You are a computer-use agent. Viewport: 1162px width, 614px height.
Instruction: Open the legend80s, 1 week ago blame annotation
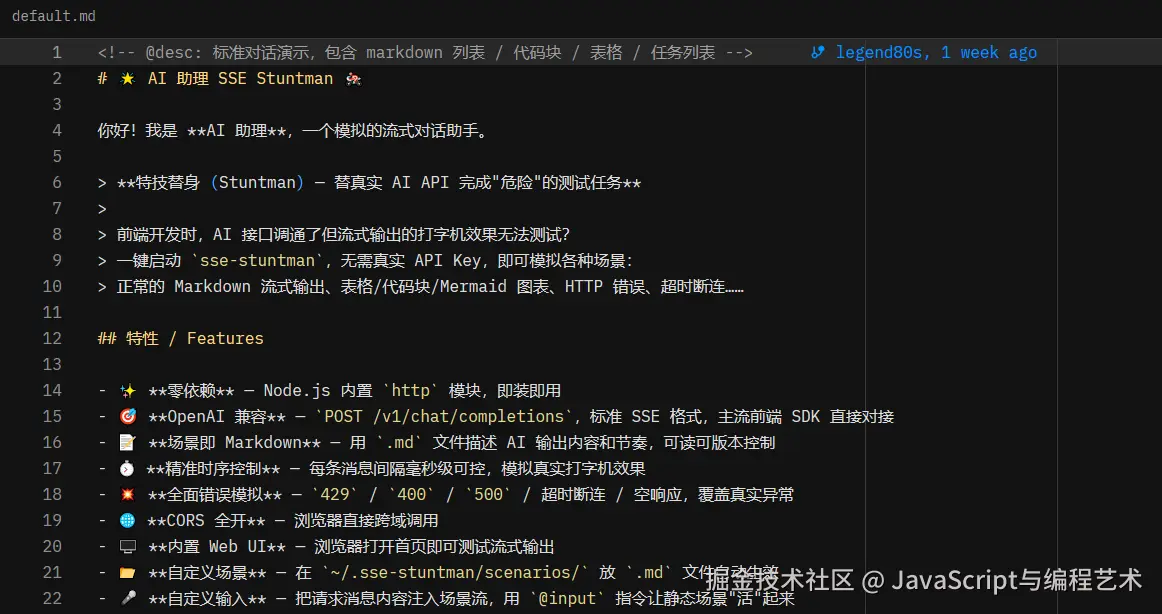pos(936,53)
